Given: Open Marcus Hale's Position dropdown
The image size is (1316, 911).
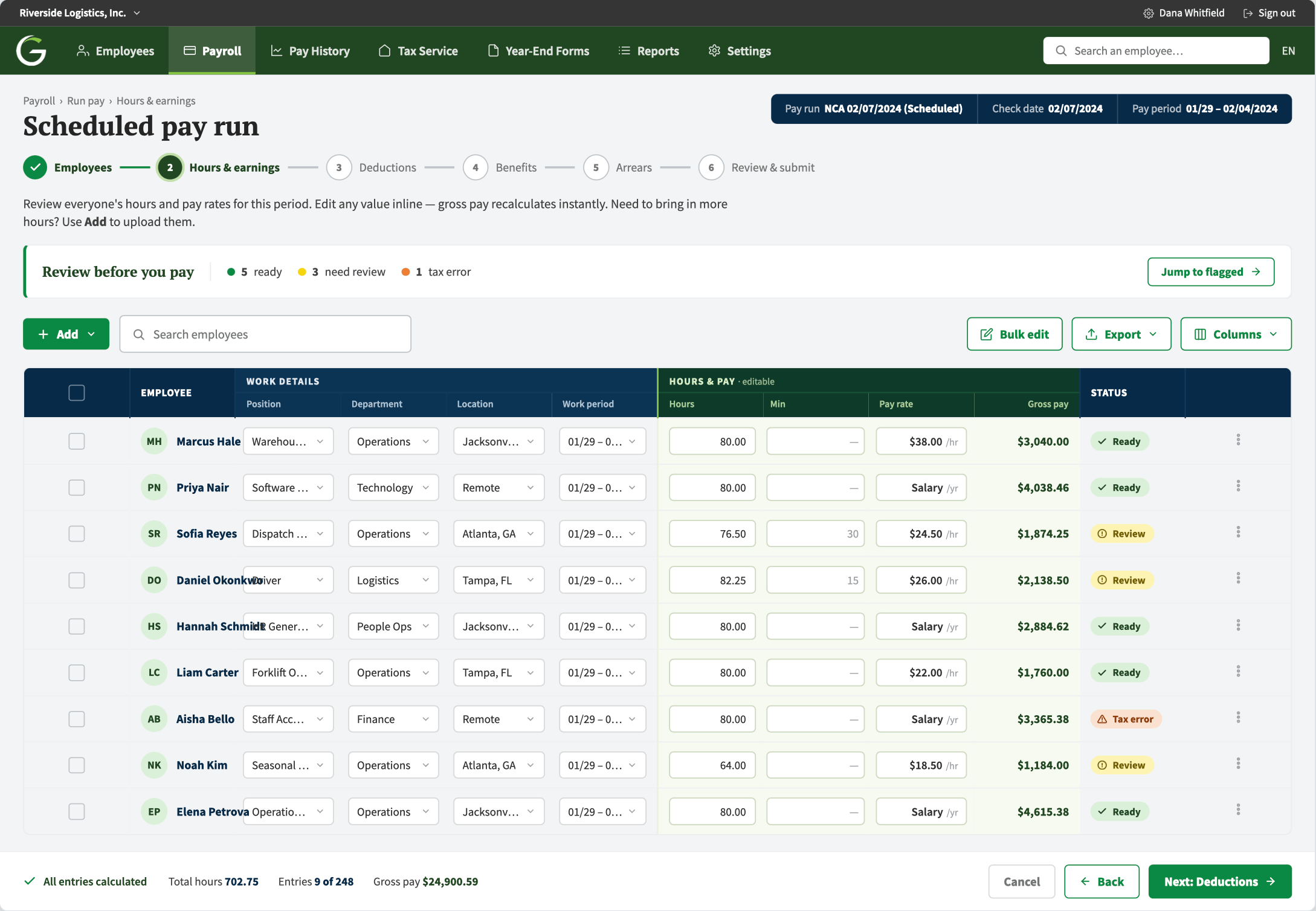Looking at the screenshot, I should [x=288, y=441].
